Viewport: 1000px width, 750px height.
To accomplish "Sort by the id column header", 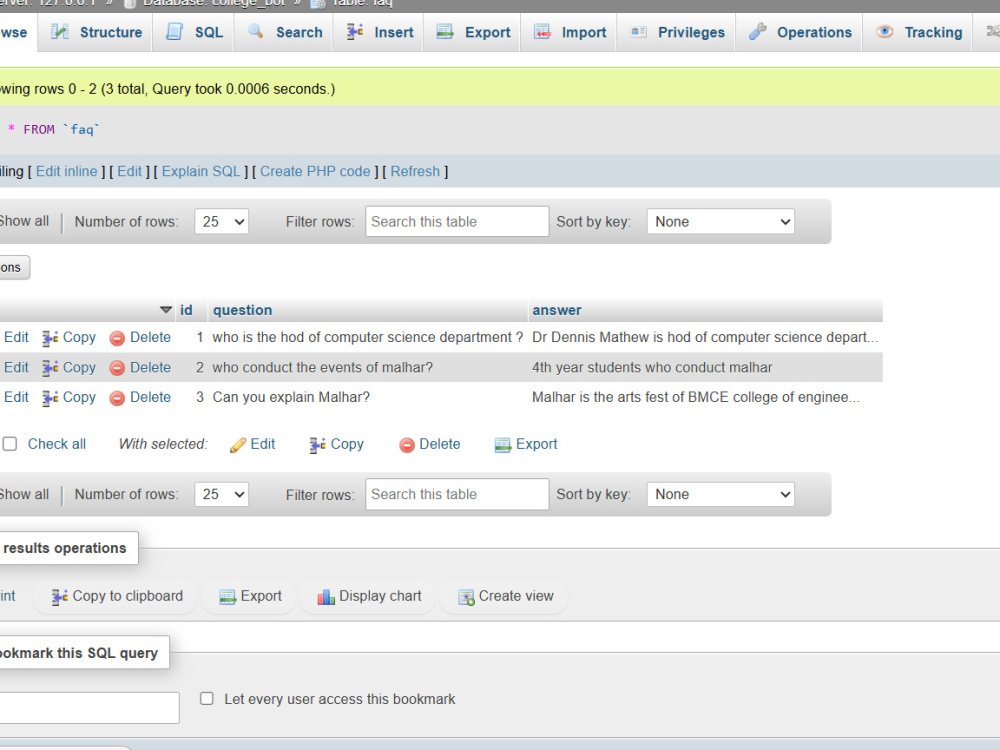I will 186,310.
